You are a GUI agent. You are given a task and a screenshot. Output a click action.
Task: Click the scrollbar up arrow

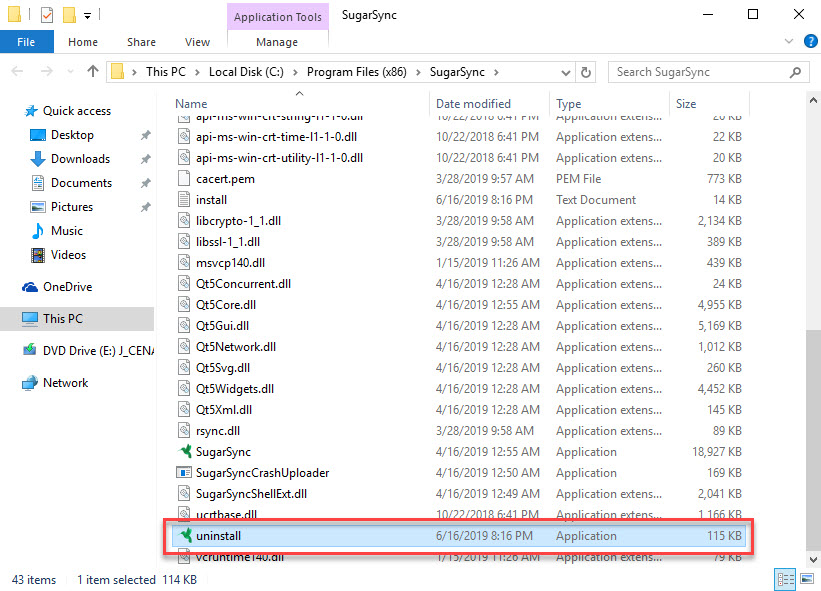813,101
